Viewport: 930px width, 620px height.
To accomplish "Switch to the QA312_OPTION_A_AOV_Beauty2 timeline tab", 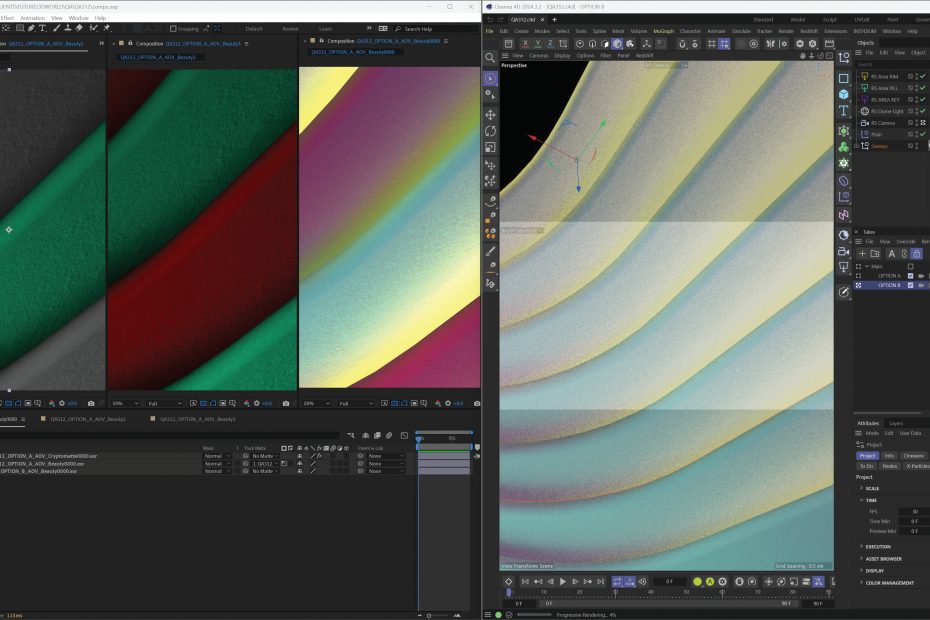I will point(88,419).
